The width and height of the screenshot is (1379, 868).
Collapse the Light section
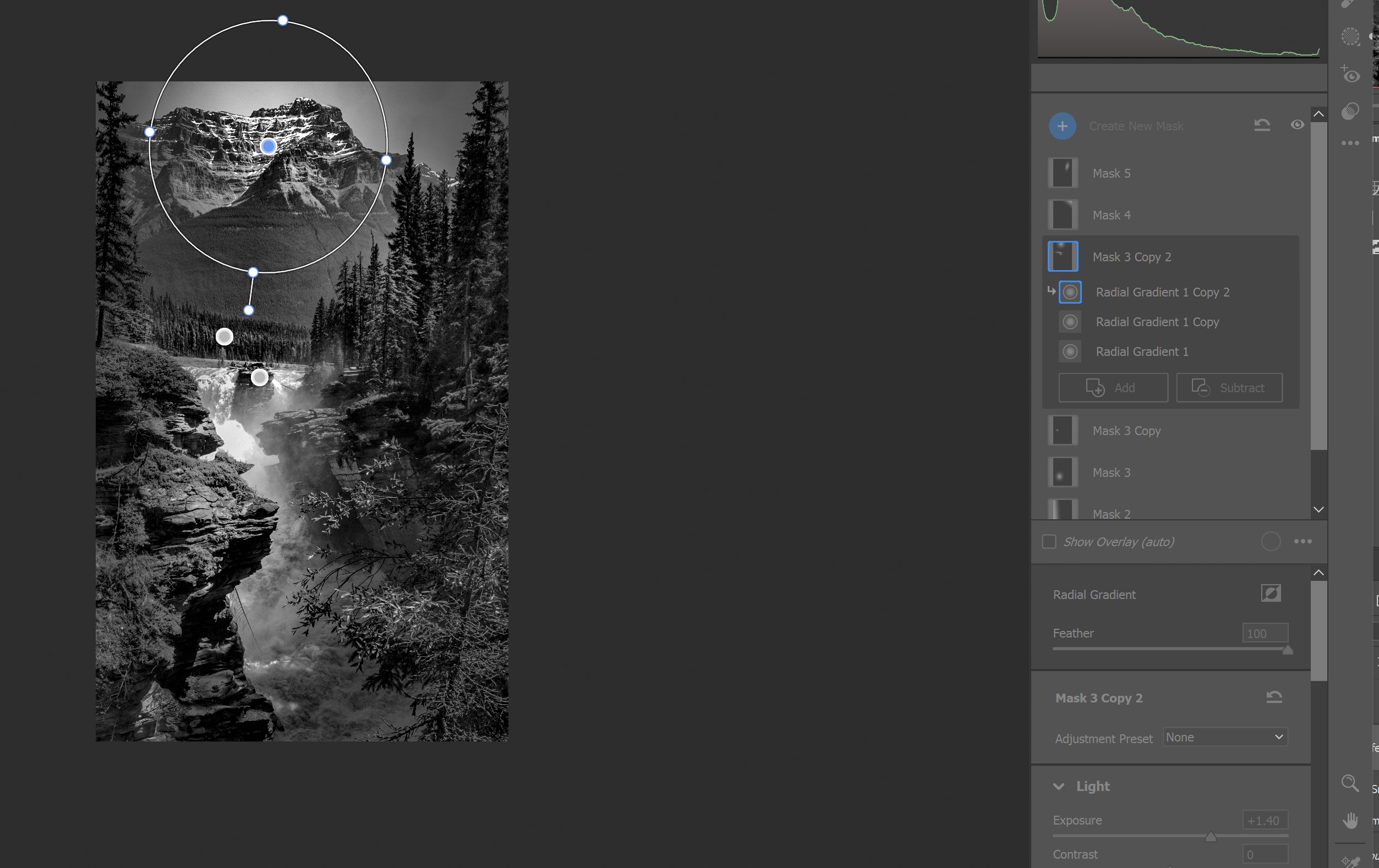click(x=1059, y=786)
